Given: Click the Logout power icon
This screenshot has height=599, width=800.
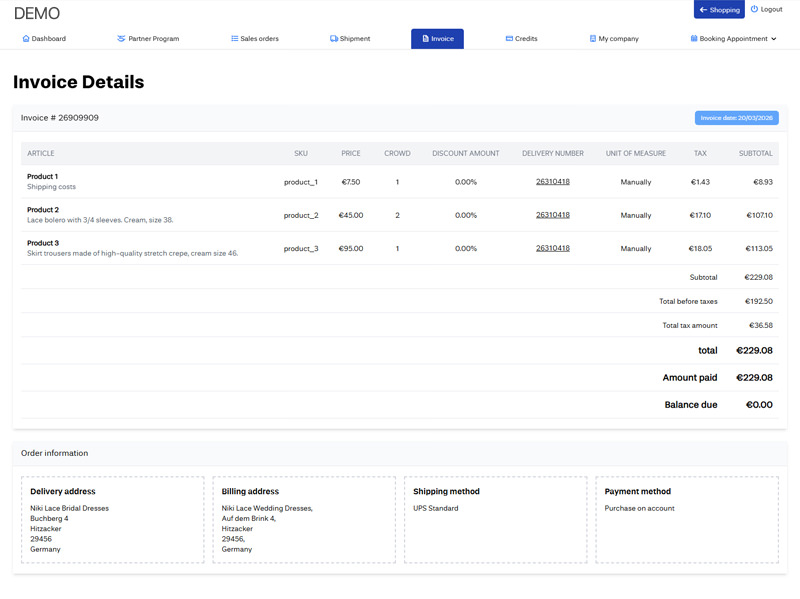Looking at the screenshot, I should 754,9.
